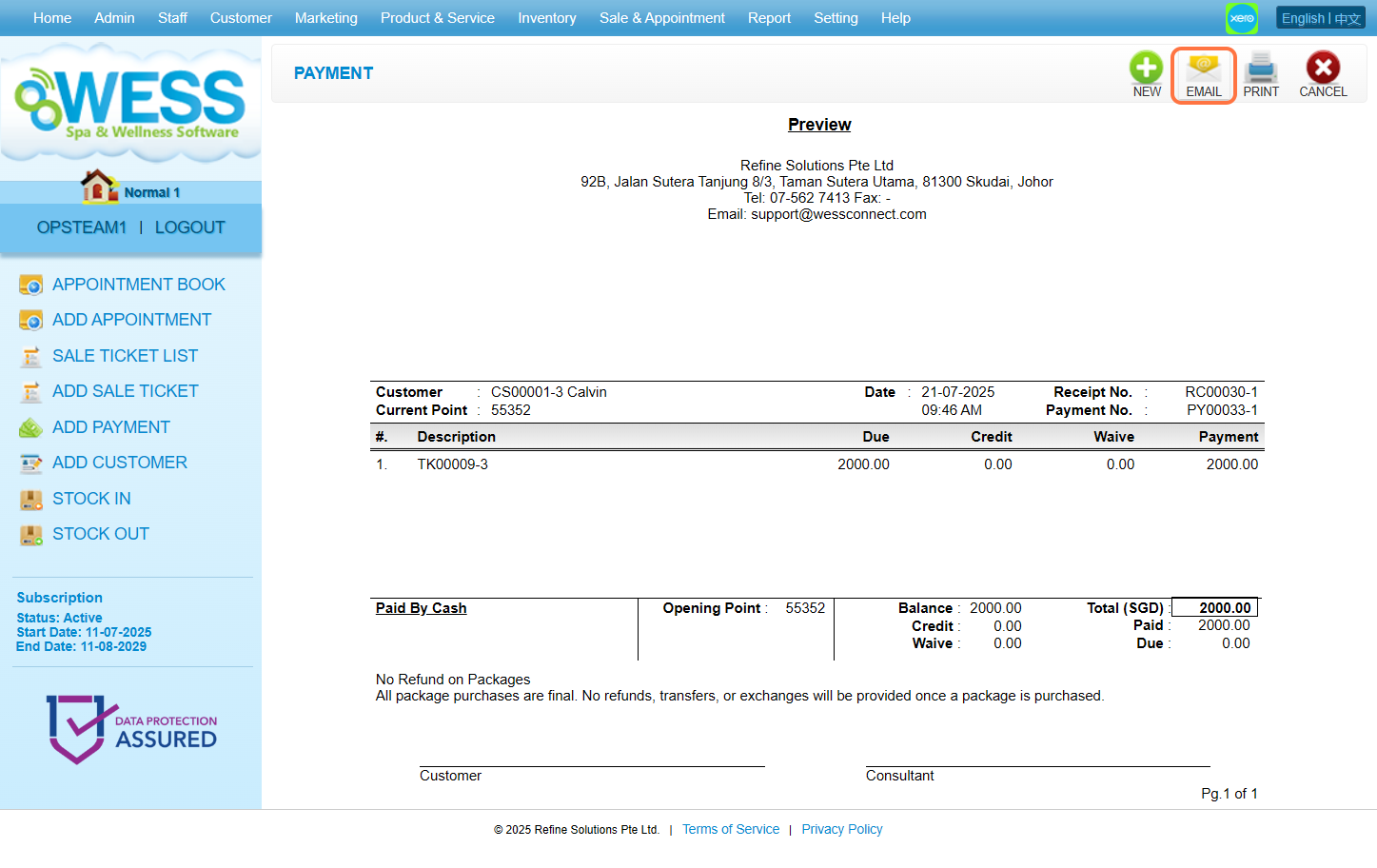Open the Sale & Appointment menu

tap(661, 18)
